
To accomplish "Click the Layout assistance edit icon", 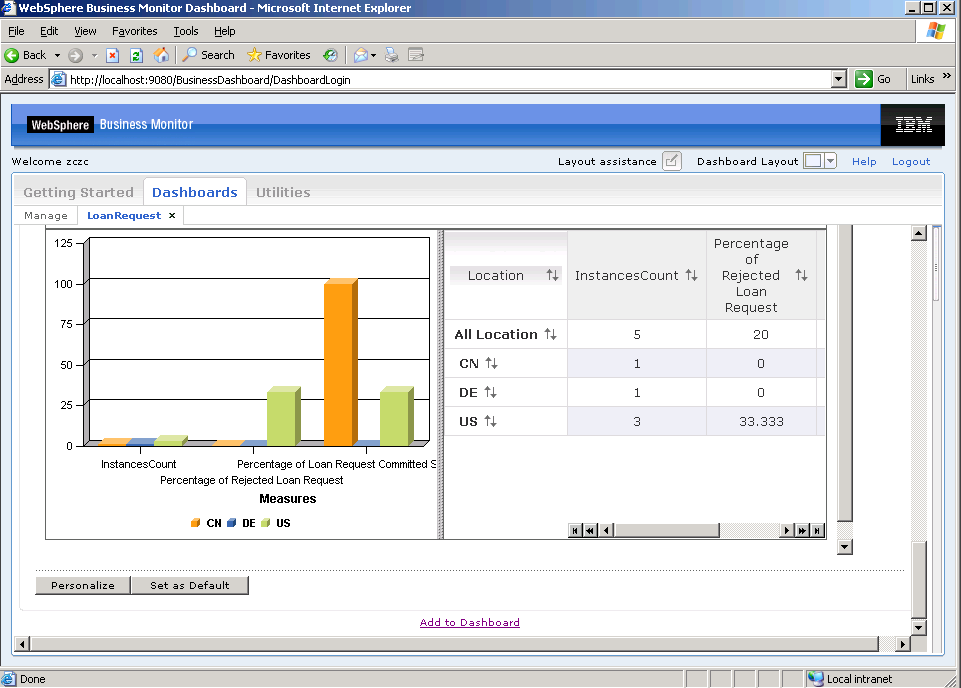I will pyautogui.click(x=672, y=161).
